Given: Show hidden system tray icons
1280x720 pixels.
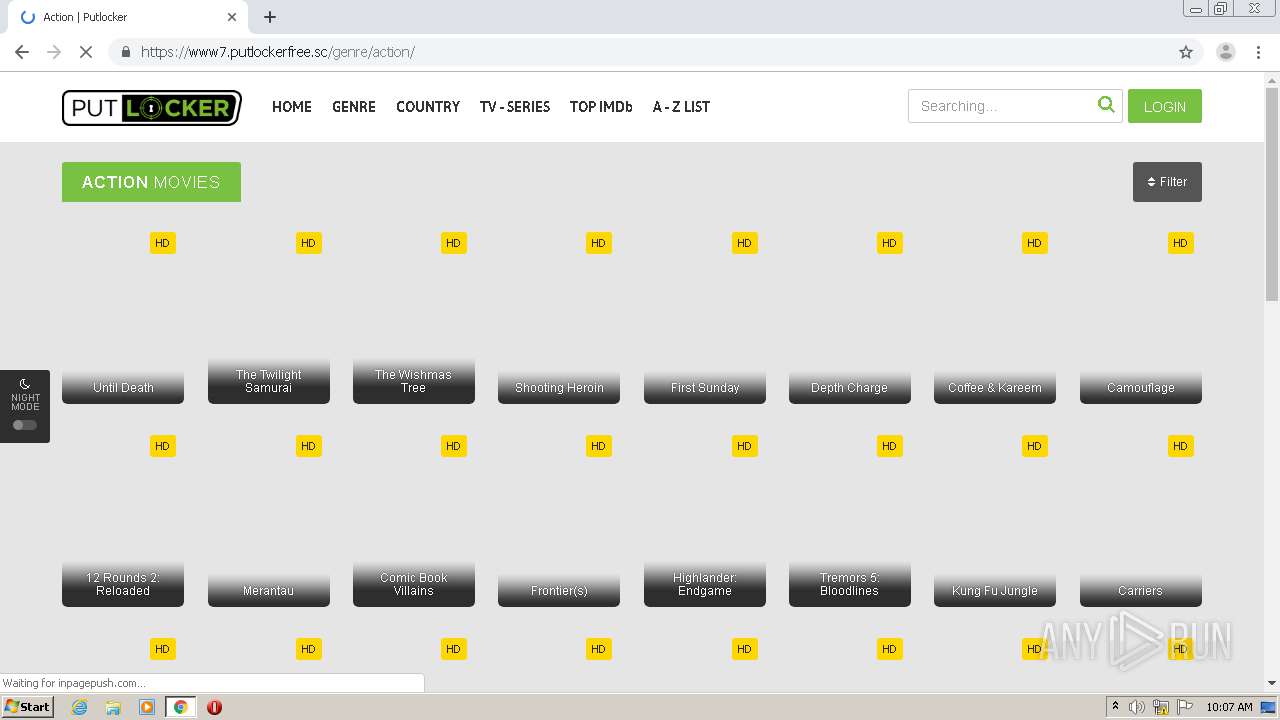Looking at the screenshot, I should 1116,707.
